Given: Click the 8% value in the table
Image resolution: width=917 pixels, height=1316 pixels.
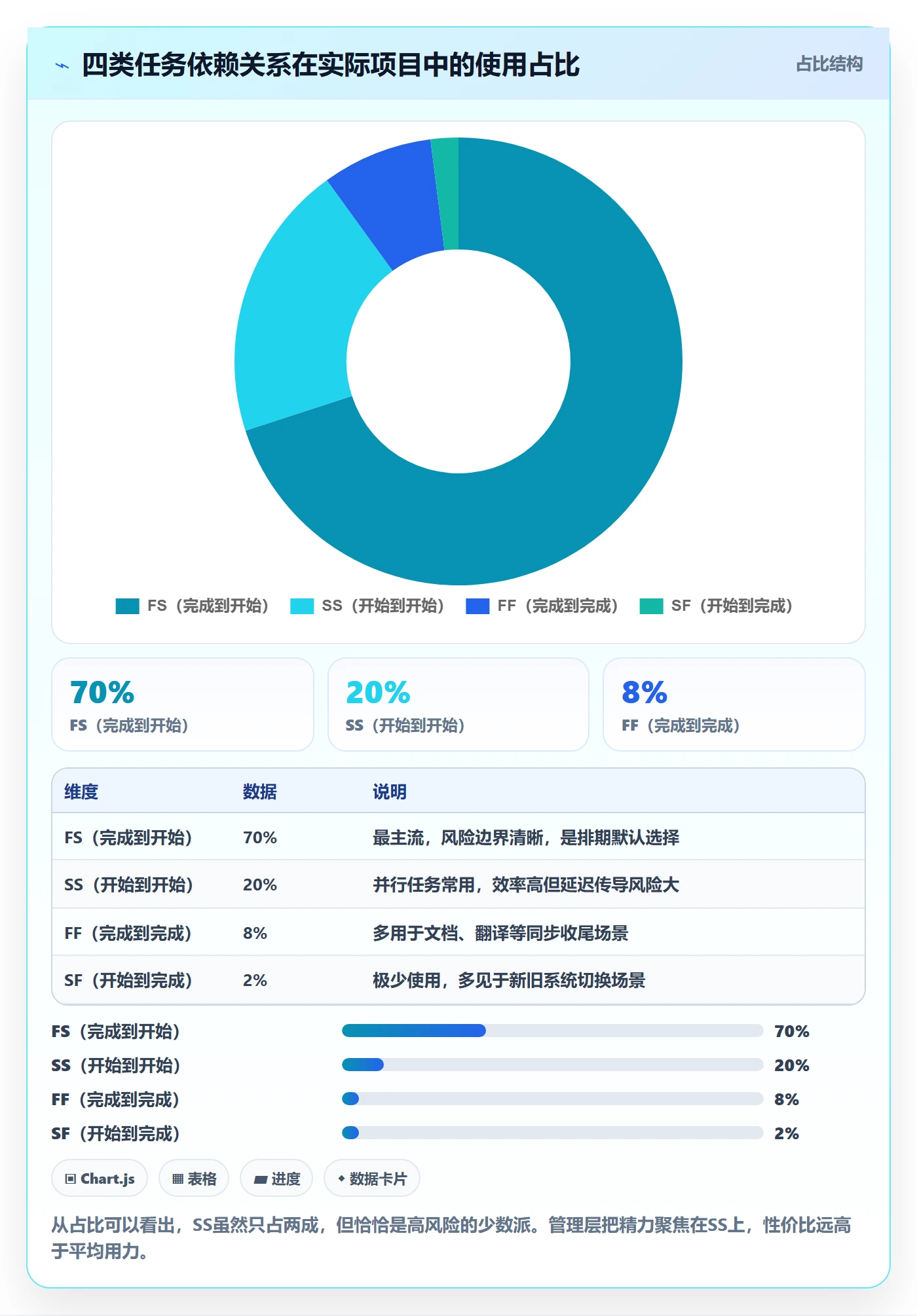Looking at the screenshot, I should point(255,933).
